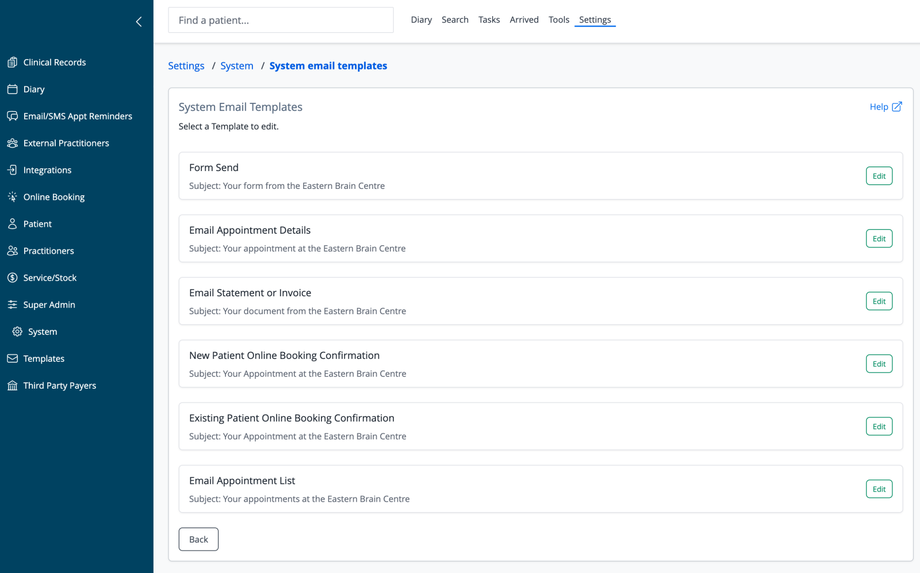Image resolution: width=920 pixels, height=573 pixels.
Task: Open the Arrived tab in top navigation
Action: tap(524, 20)
